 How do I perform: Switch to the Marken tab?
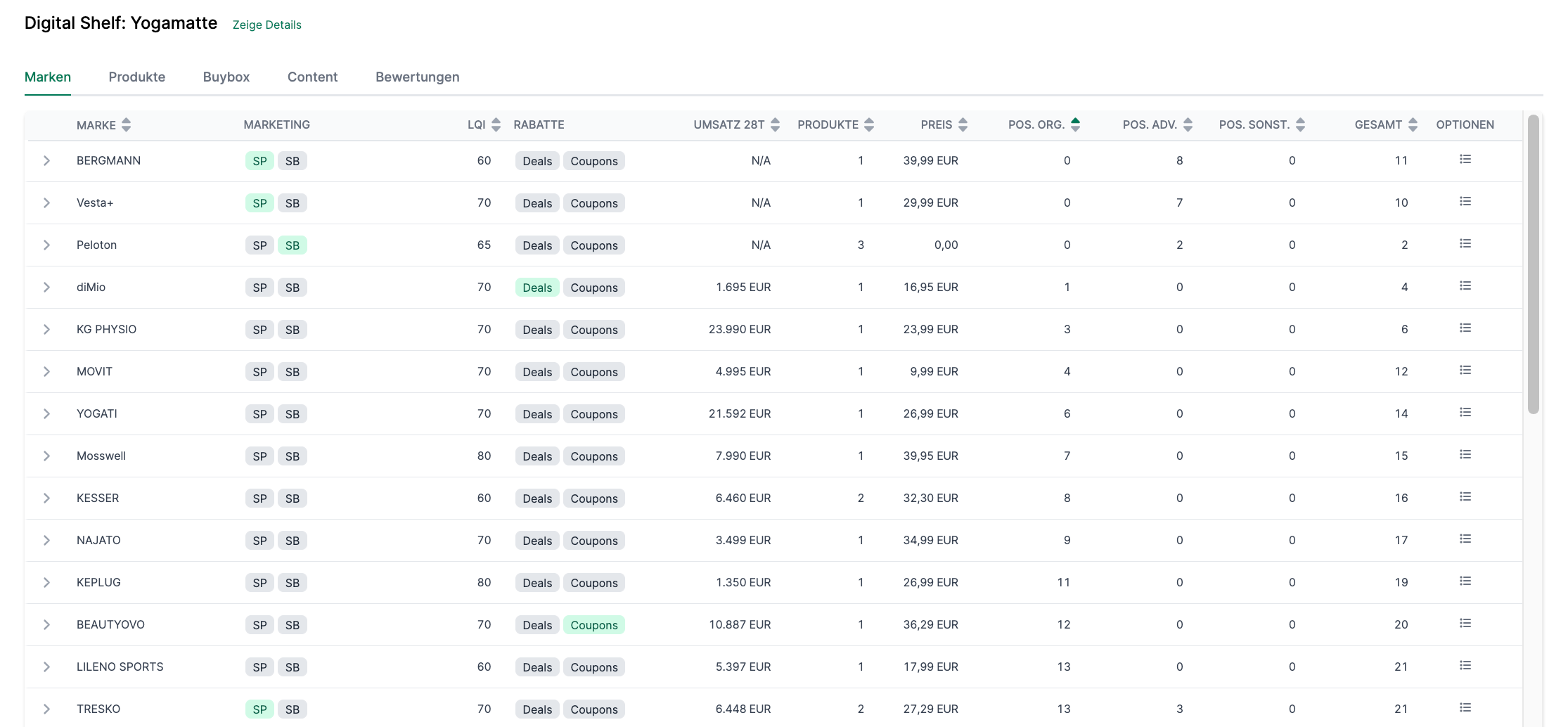(x=48, y=77)
